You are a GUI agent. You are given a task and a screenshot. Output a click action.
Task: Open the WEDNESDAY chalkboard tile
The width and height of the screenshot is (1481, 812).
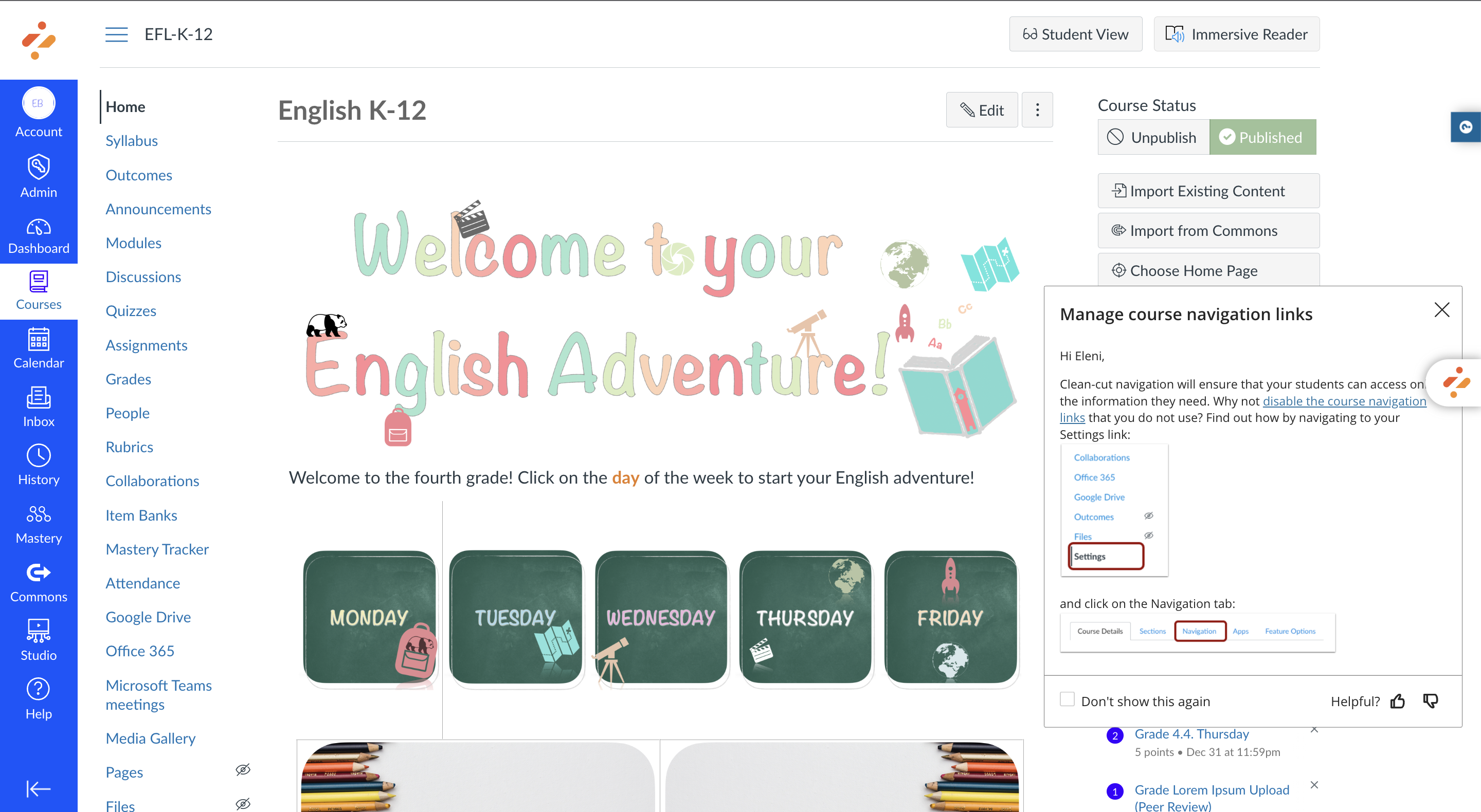661,618
